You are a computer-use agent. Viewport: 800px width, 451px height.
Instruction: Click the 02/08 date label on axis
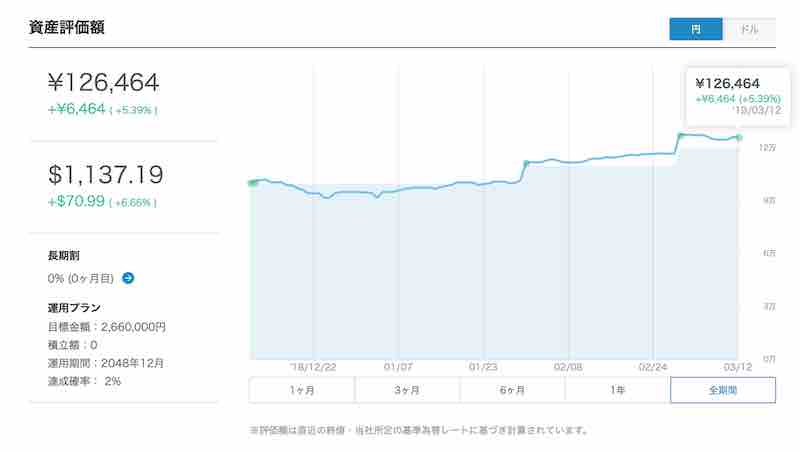tap(567, 367)
